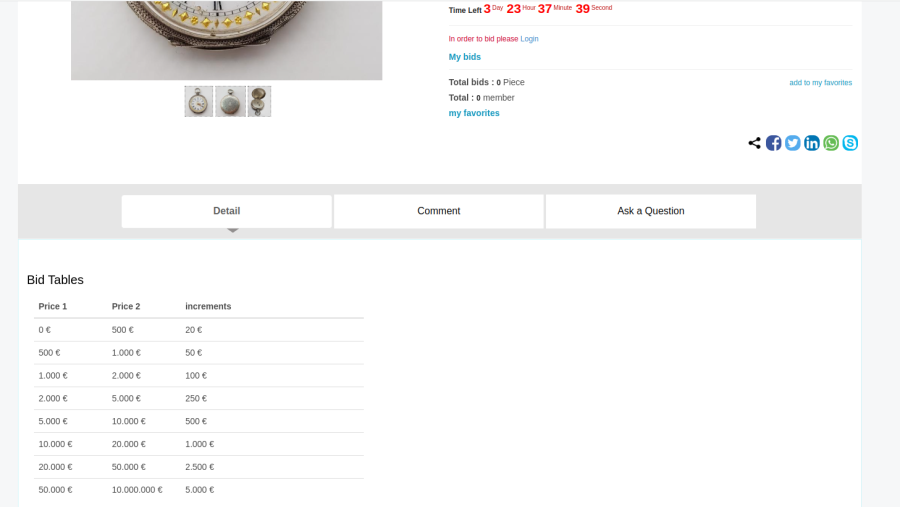Click add to my favorites
Viewport: 900px width, 507px height.
(x=820, y=83)
